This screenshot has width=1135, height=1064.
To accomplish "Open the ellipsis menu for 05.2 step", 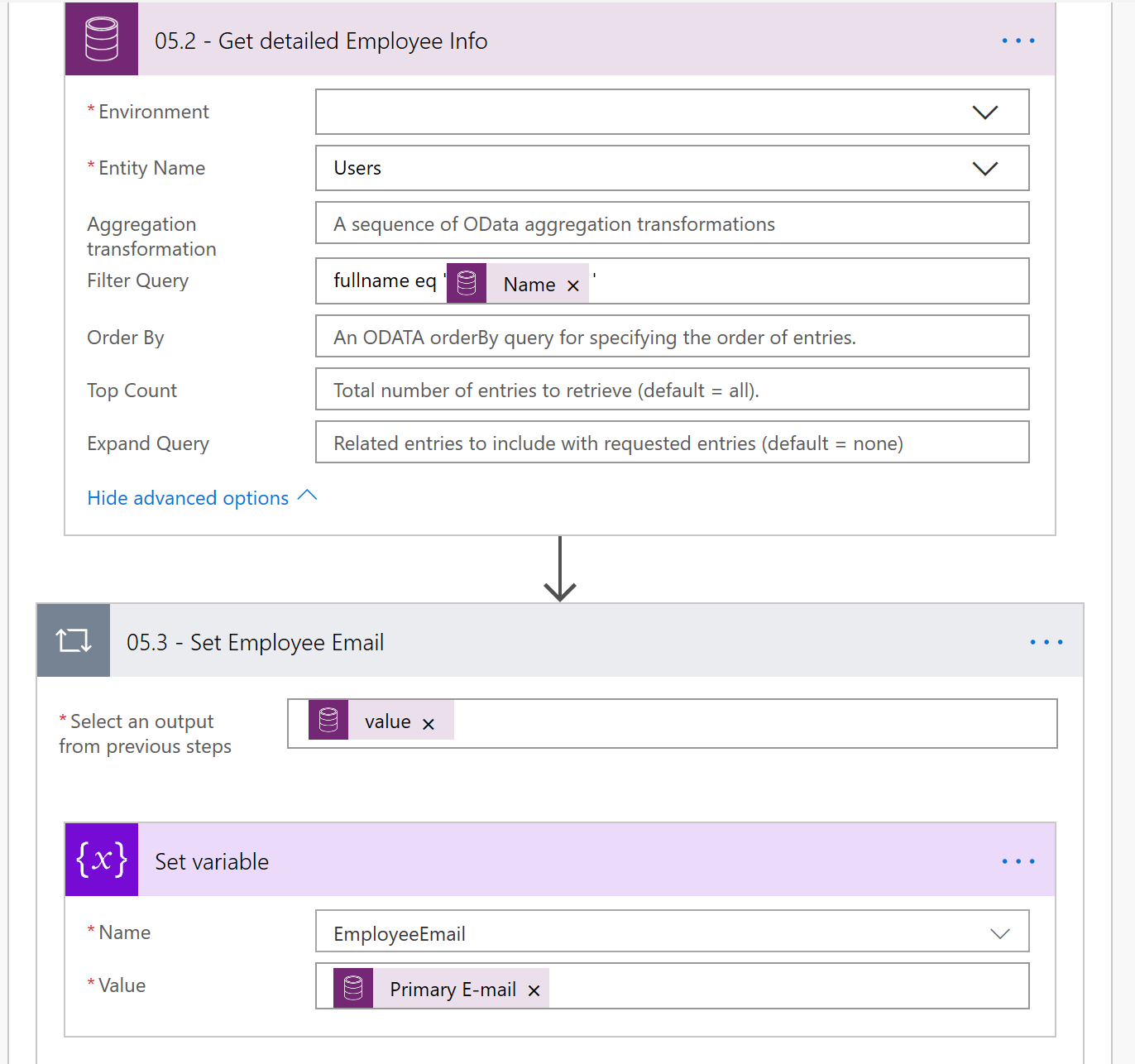I will pyautogui.click(x=1018, y=41).
